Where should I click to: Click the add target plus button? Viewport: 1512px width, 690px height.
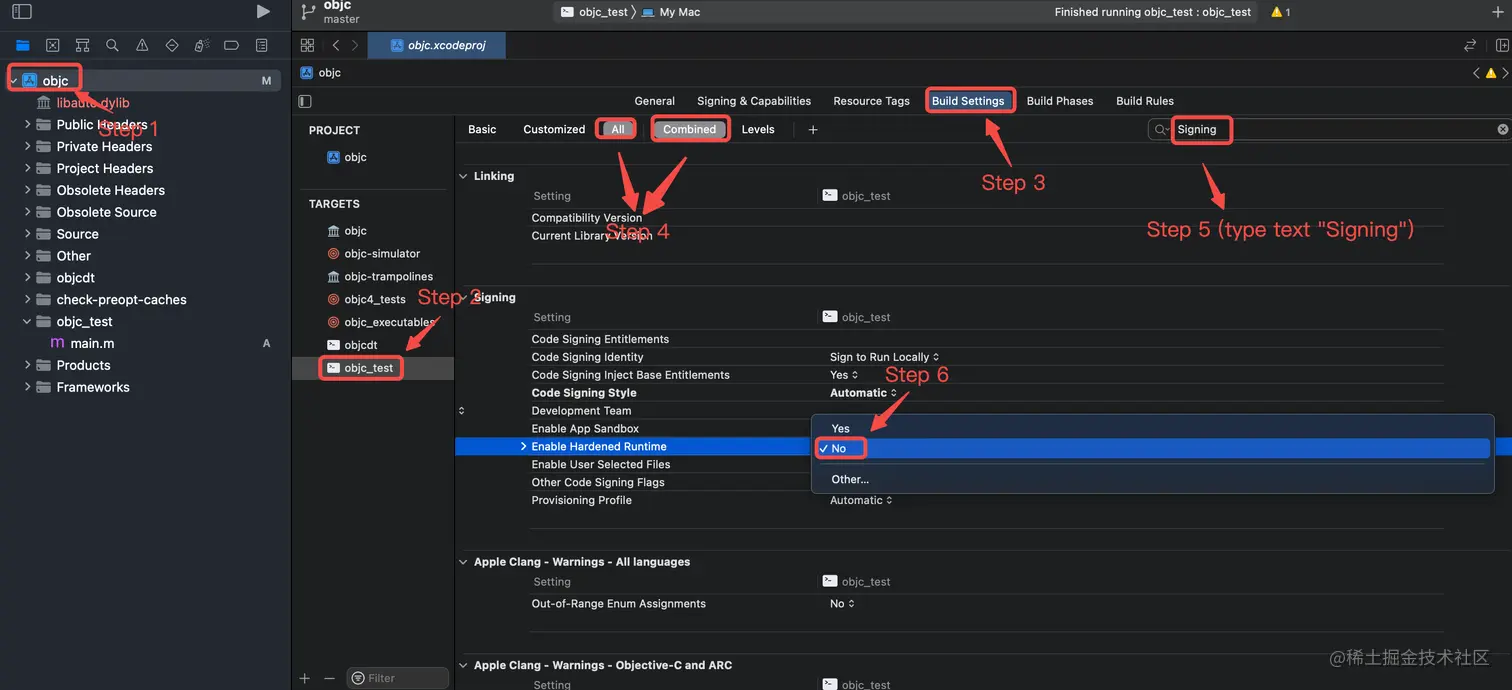pos(305,678)
